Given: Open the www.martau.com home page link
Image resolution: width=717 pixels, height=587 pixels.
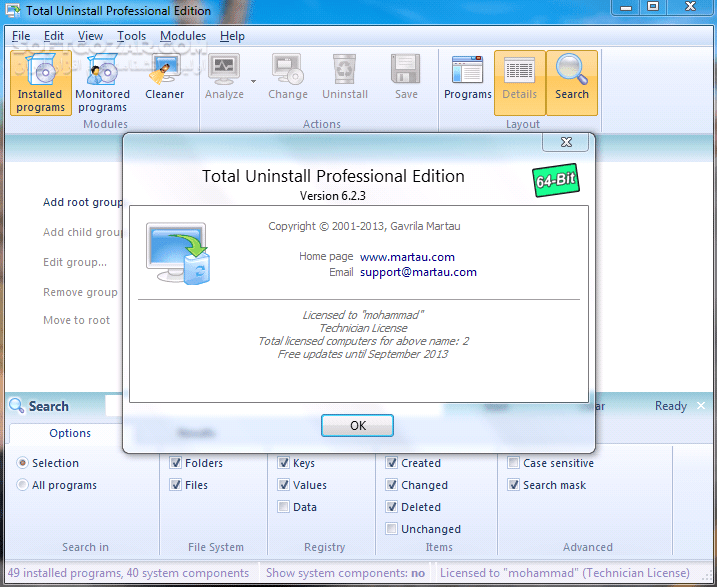Looking at the screenshot, I should [x=407, y=257].
